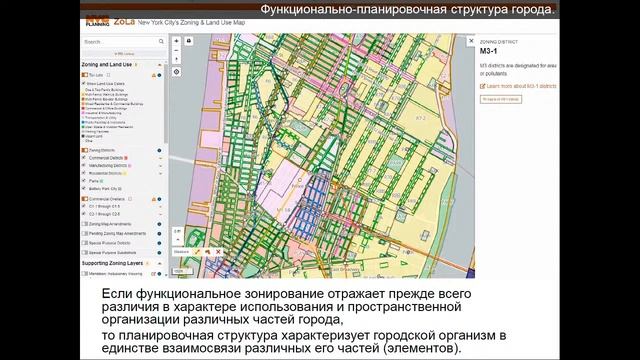Reset the map north compass button
The width and height of the screenshot is (640, 360).
176,59
